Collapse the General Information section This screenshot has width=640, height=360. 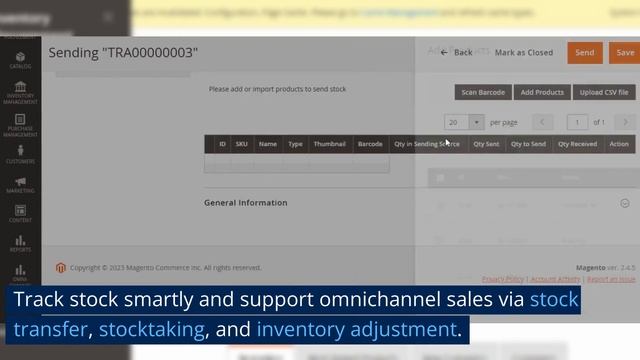624,203
